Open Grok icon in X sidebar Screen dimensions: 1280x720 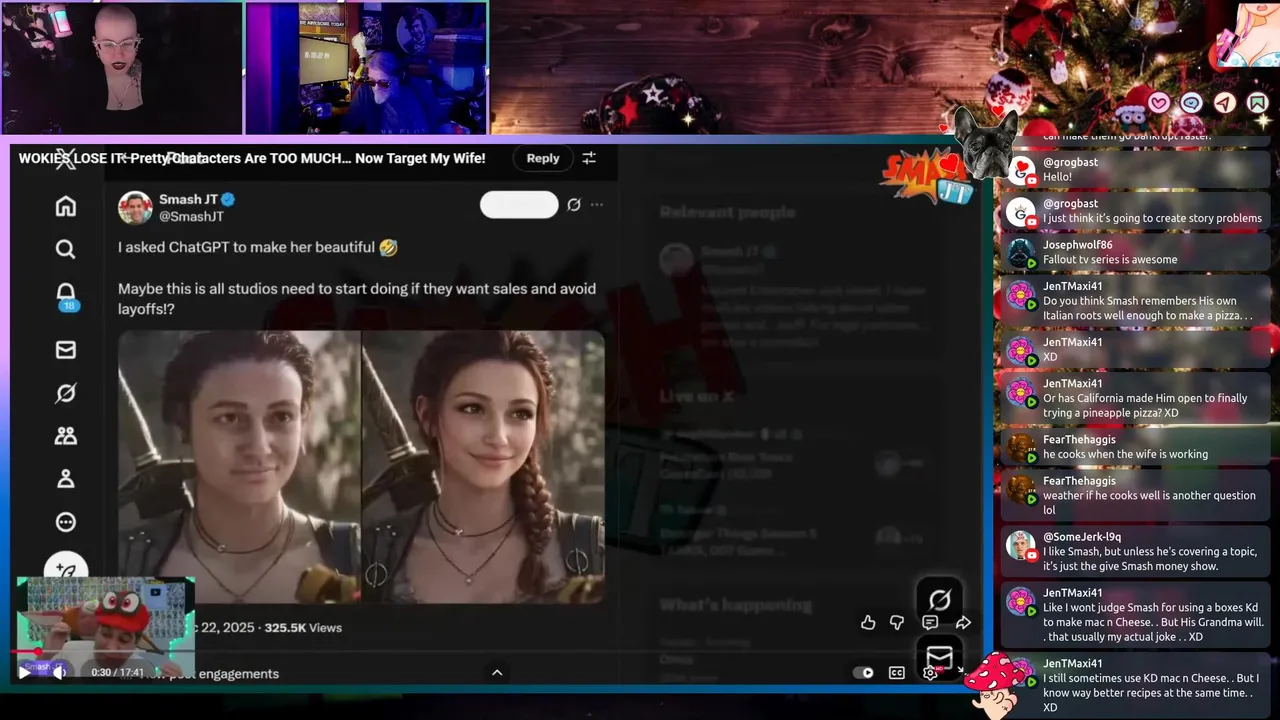(x=65, y=393)
